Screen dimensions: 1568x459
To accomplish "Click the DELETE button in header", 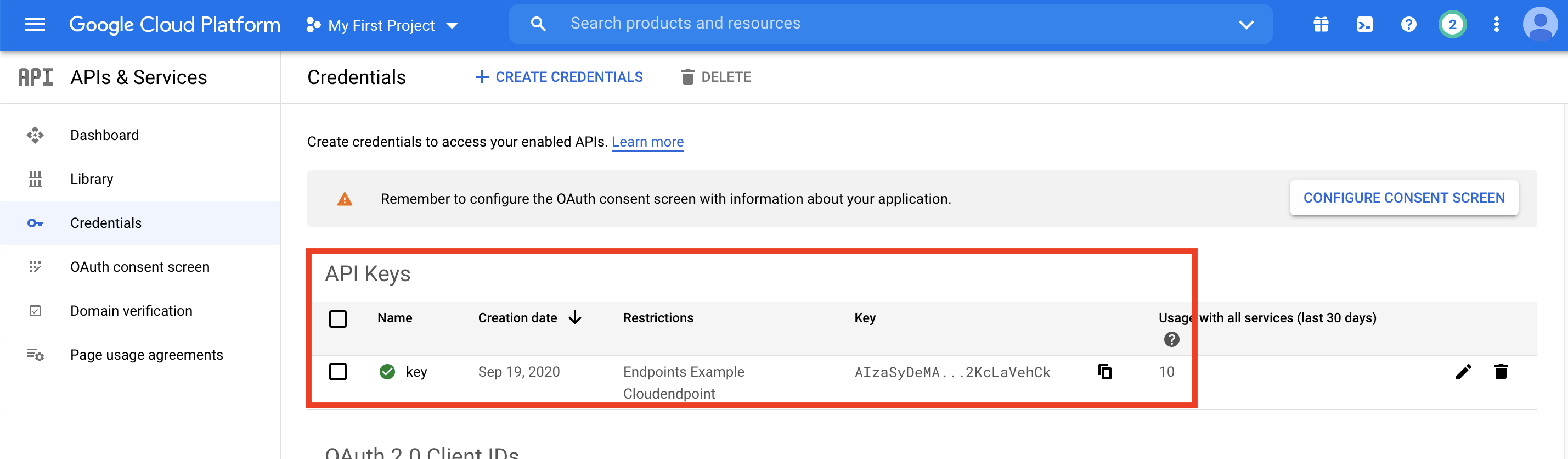I will pos(716,77).
